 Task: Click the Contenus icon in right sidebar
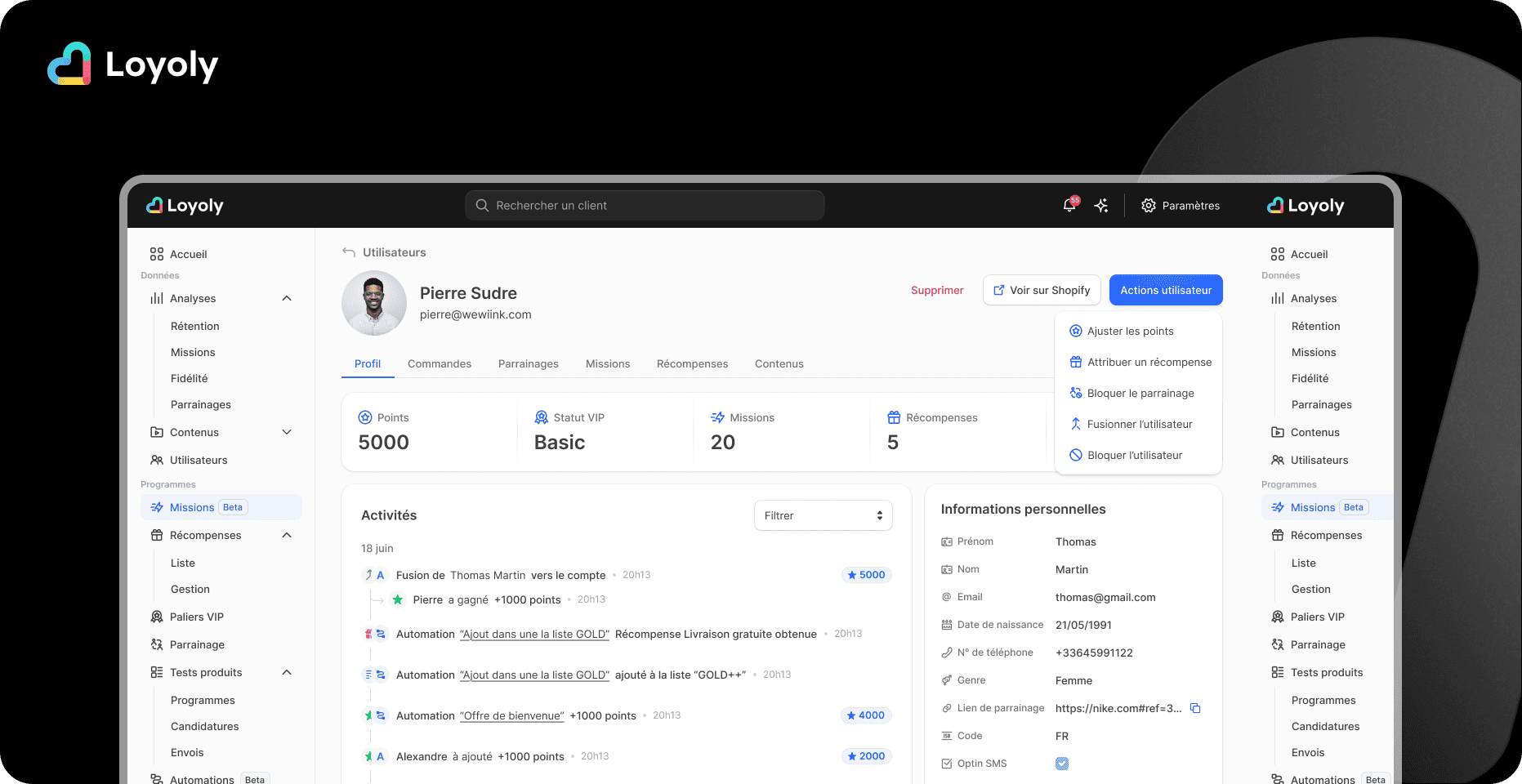tap(1278, 432)
